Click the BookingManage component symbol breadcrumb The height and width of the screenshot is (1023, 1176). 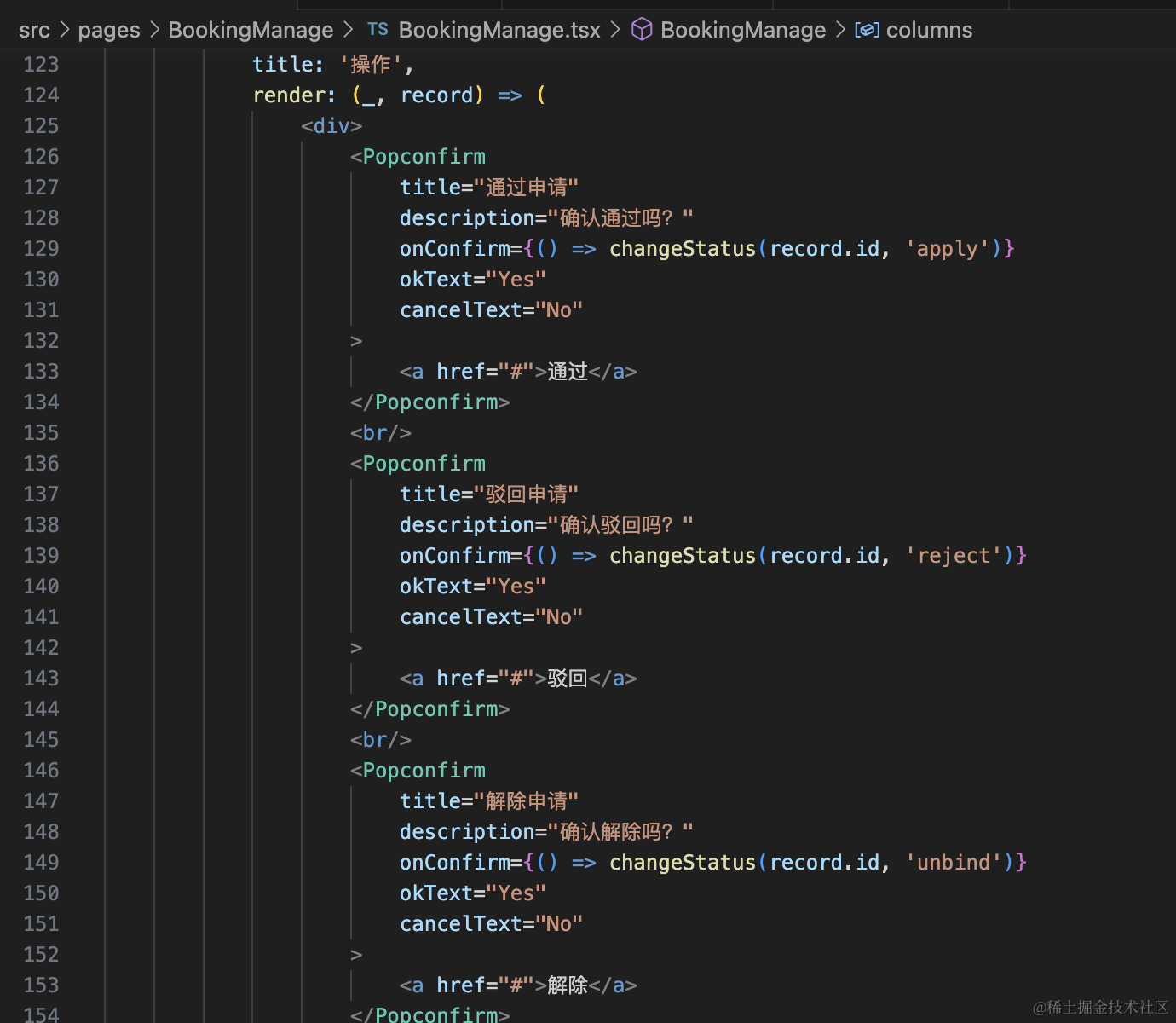pyautogui.click(x=742, y=31)
